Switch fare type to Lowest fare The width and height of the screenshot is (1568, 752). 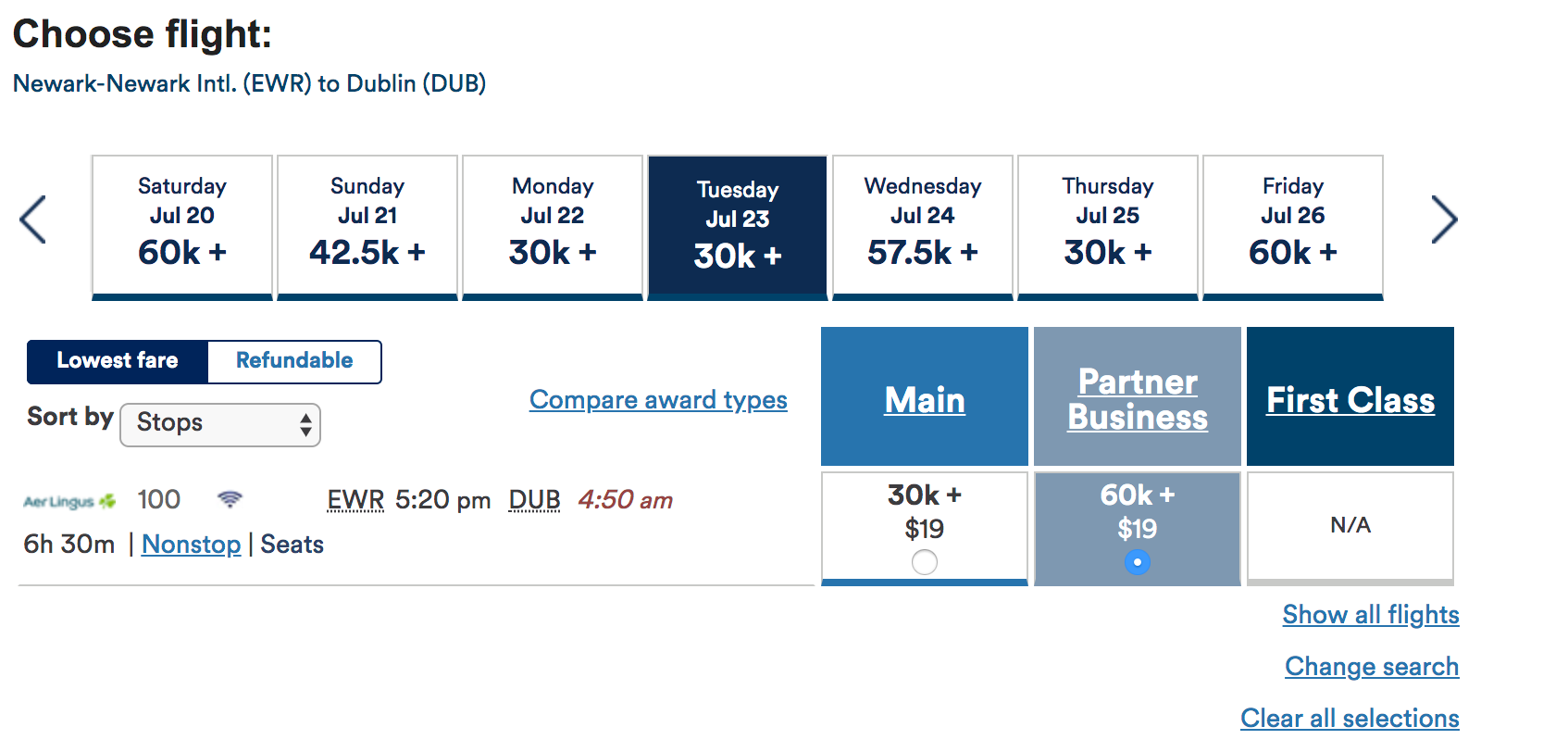(x=118, y=361)
